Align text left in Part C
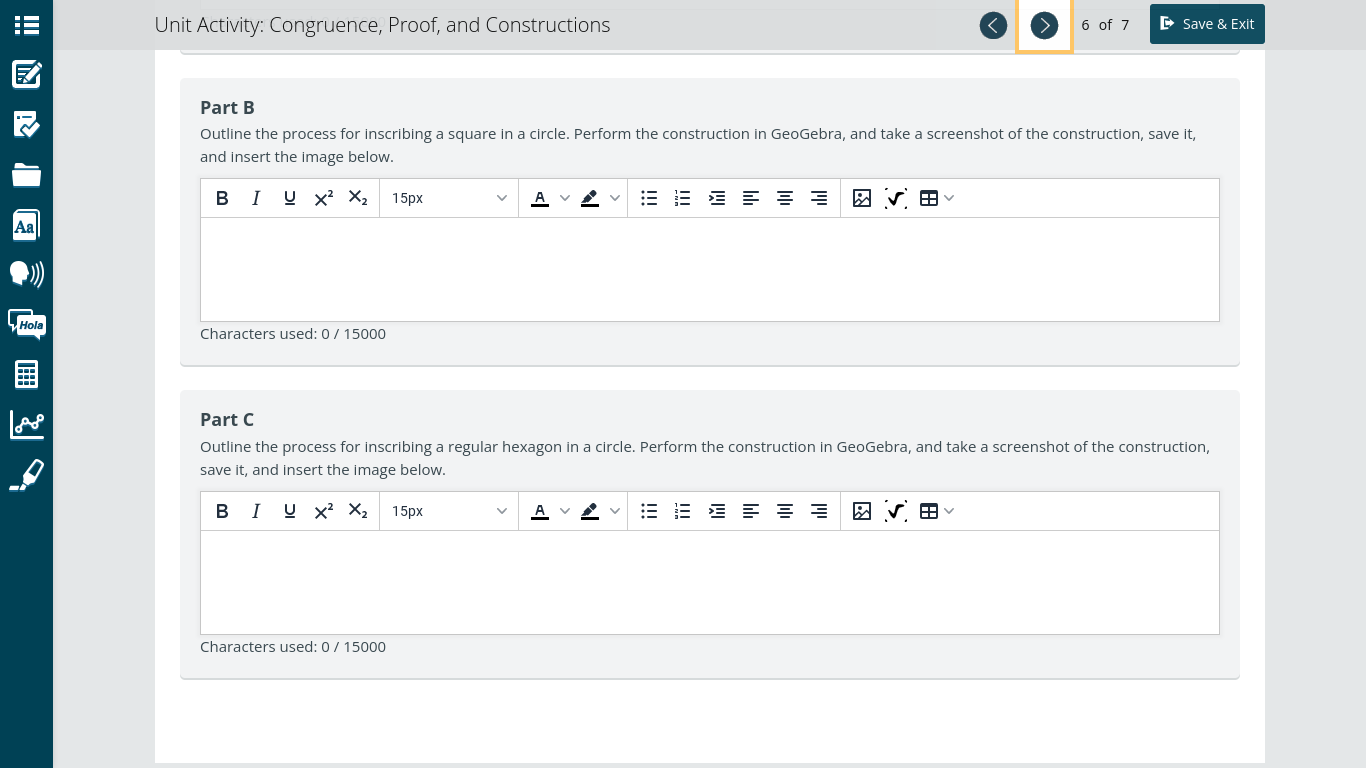Viewport: 1366px width, 768px height. click(751, 511)
